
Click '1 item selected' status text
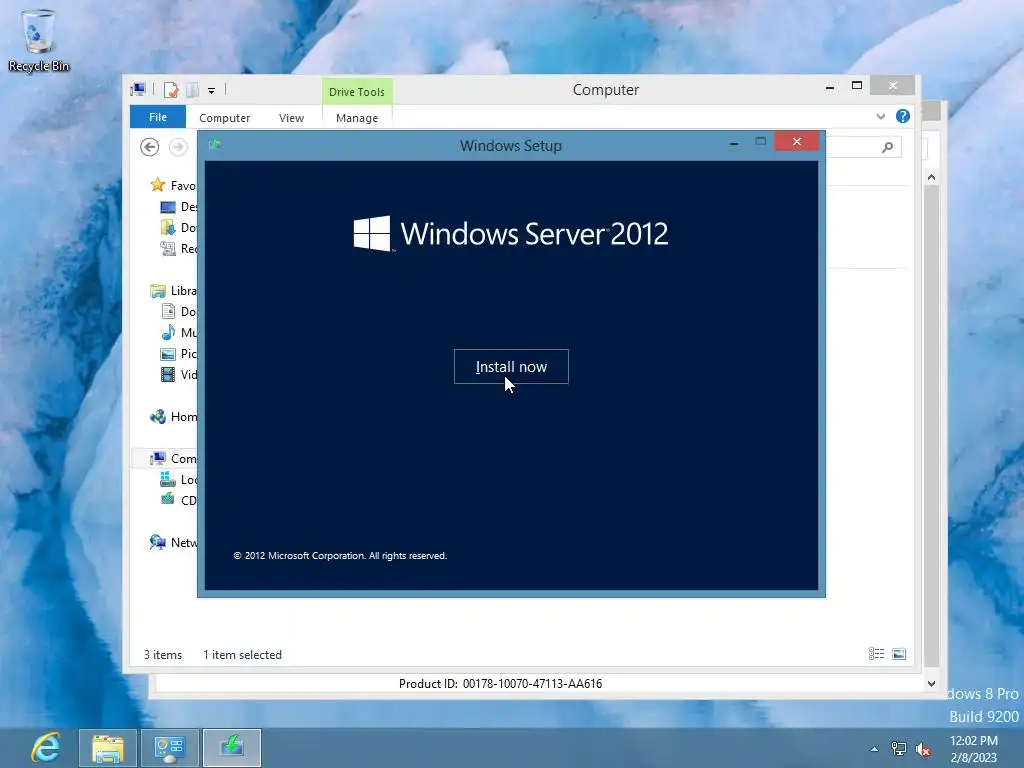point(242,654)
